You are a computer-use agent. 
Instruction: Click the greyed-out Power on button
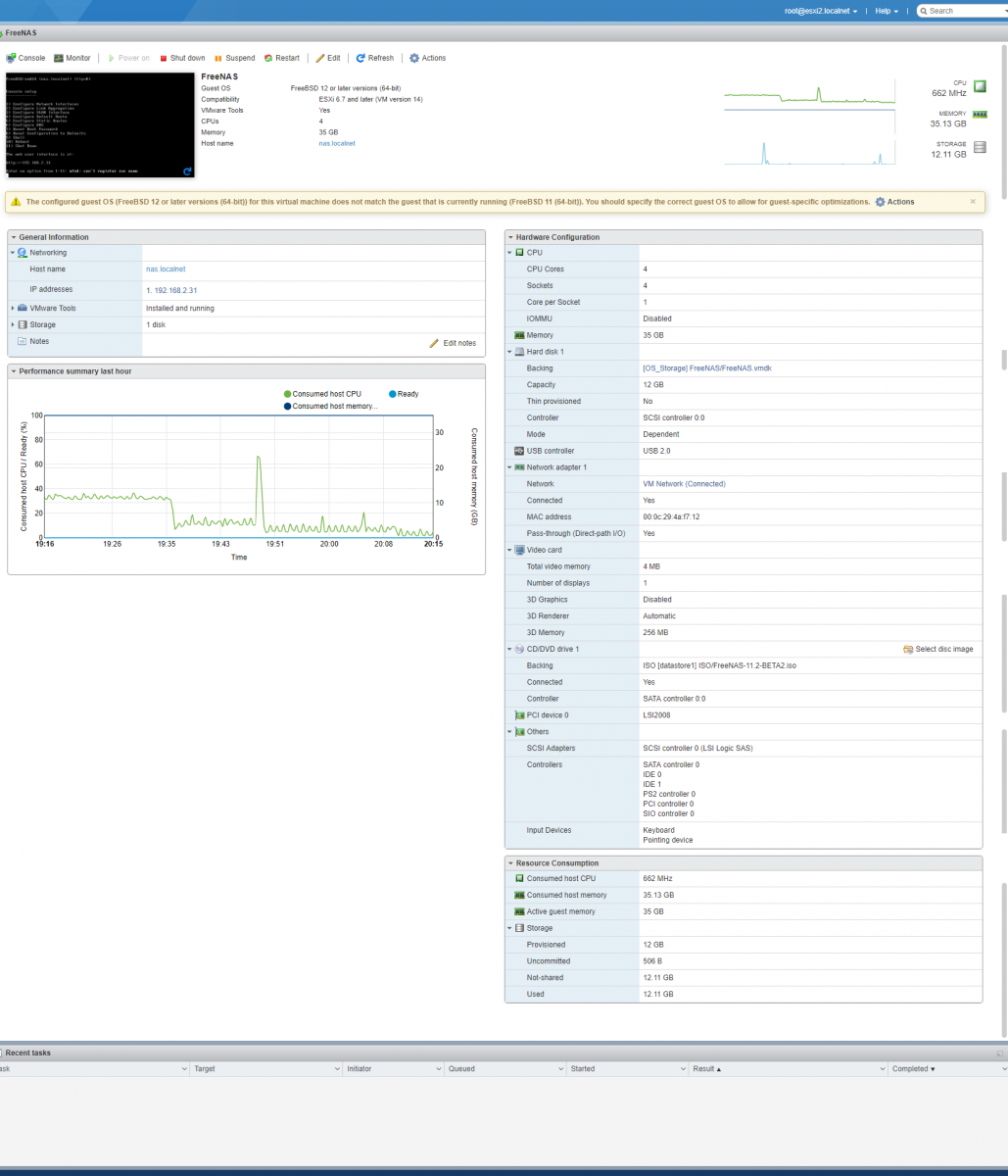coord(128,58)
